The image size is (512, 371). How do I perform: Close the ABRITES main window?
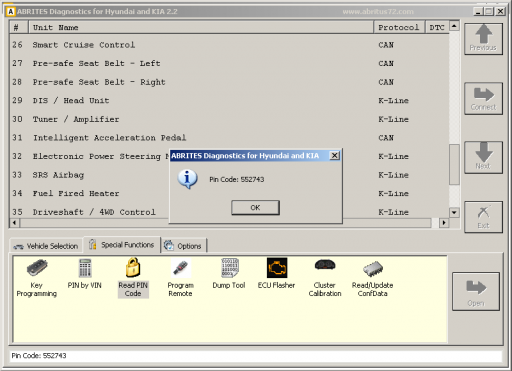pos(501,11)
